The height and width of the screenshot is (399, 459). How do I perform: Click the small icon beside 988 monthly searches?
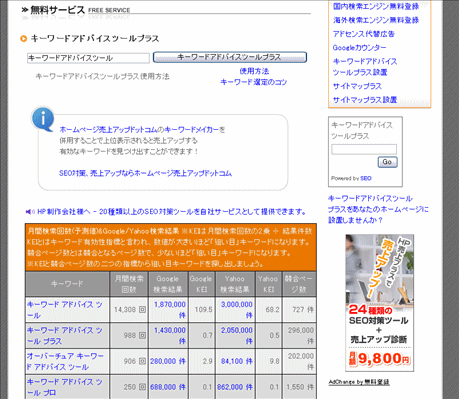point(142,335)
